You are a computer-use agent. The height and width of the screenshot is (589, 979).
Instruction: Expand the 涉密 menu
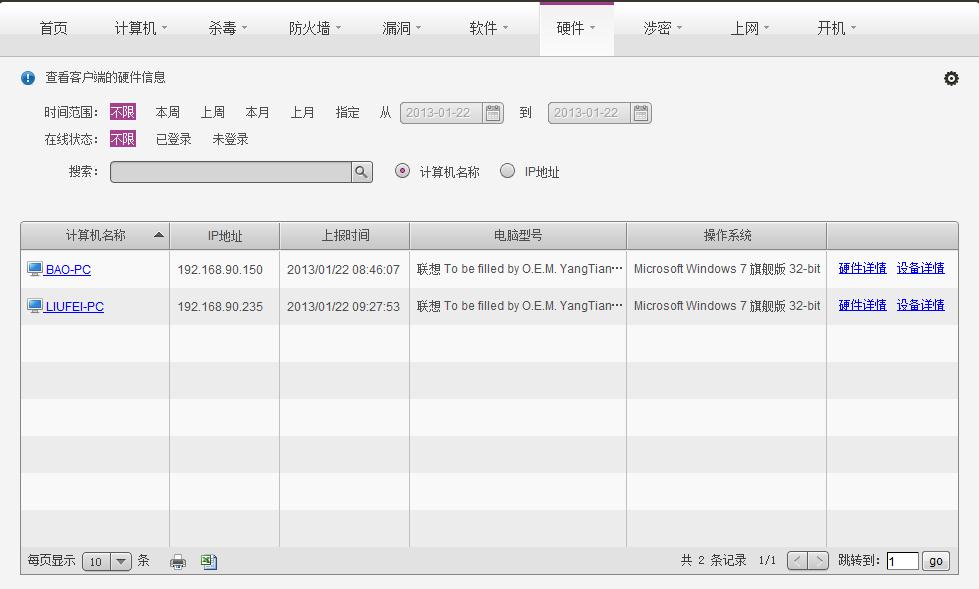tap(662, 28)
